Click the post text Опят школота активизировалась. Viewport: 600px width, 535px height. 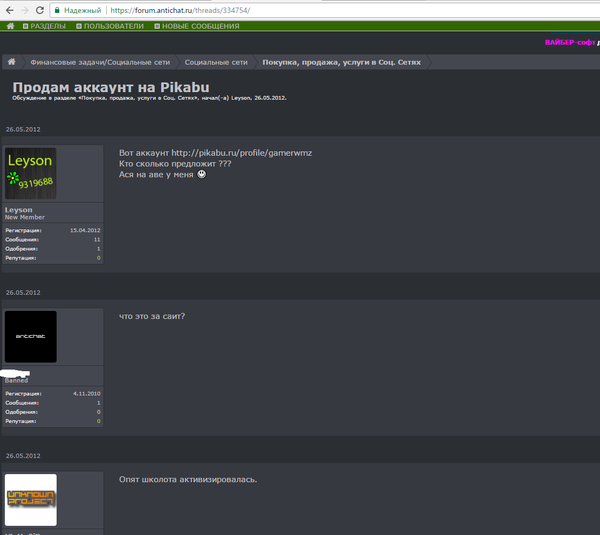188,480
